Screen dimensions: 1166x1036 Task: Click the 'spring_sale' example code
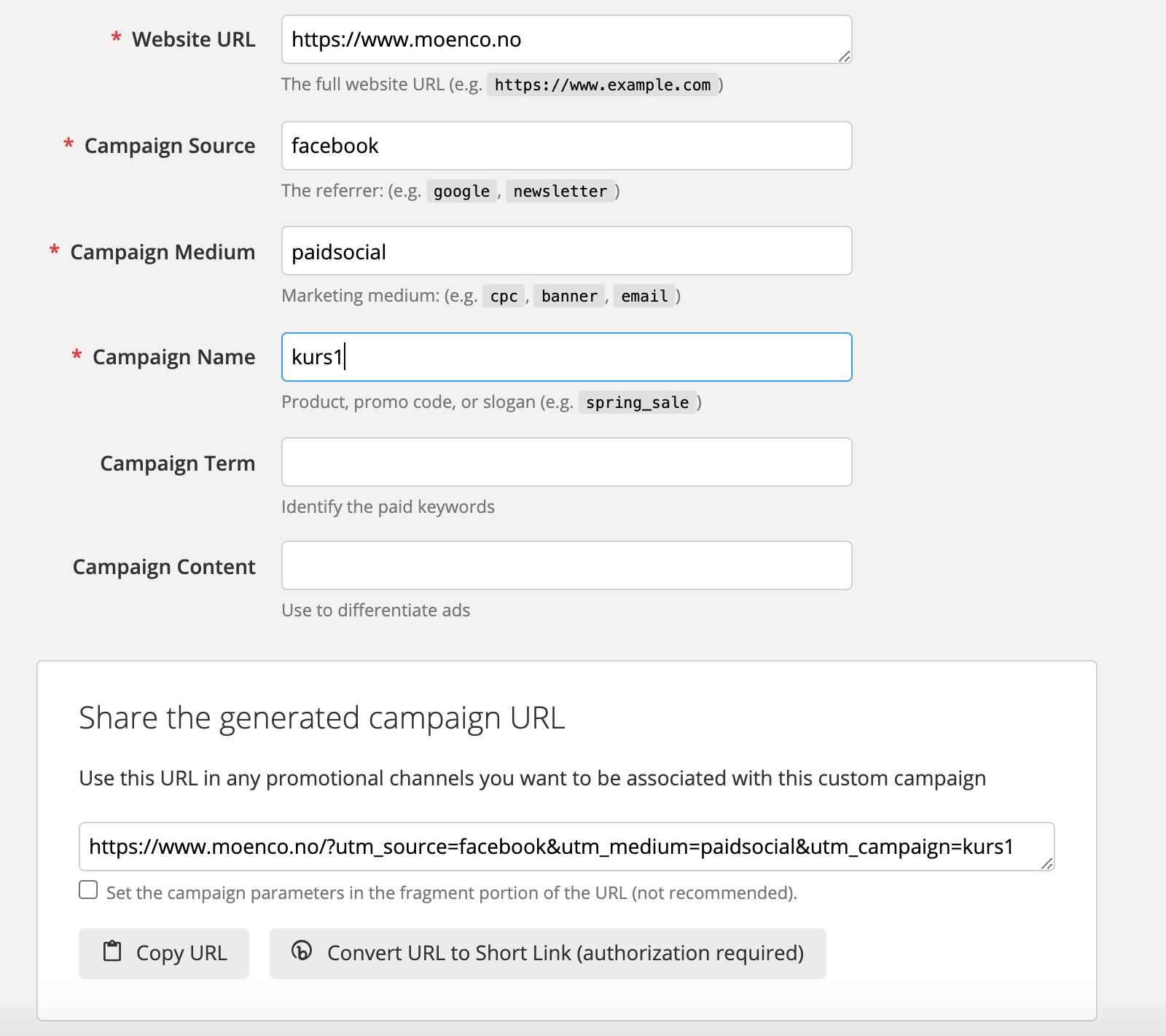click(x=638, y=402)
